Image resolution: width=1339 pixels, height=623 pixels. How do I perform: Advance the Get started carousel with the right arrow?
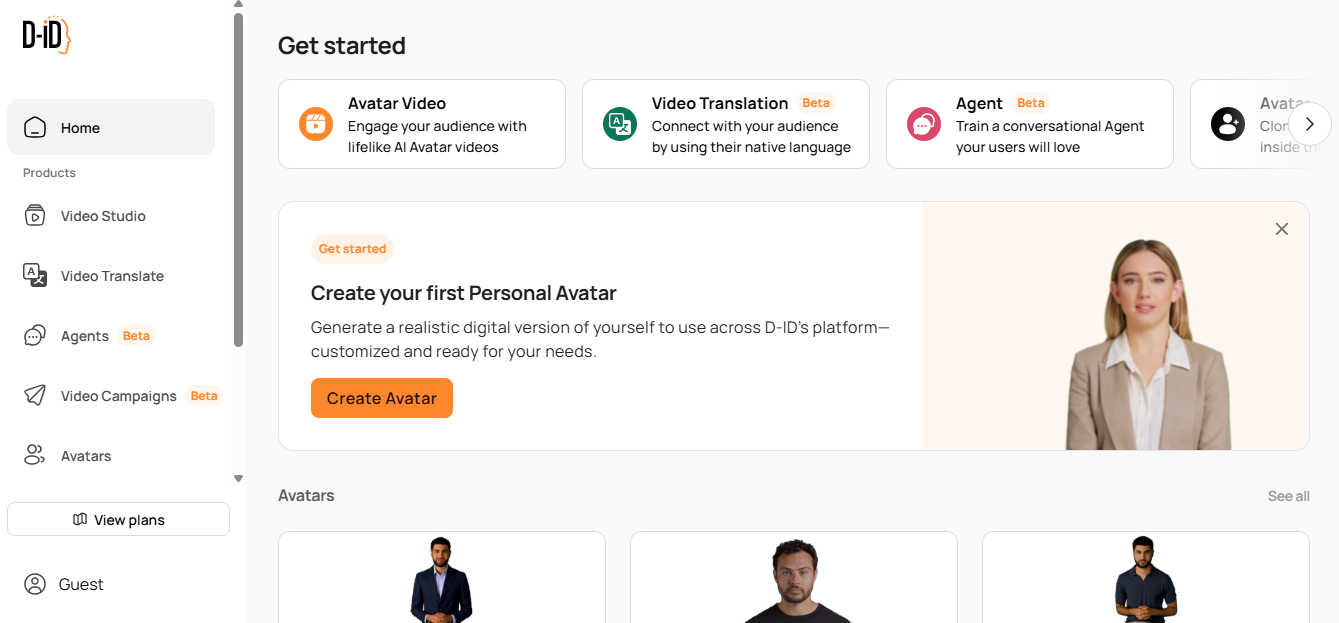1310,124
